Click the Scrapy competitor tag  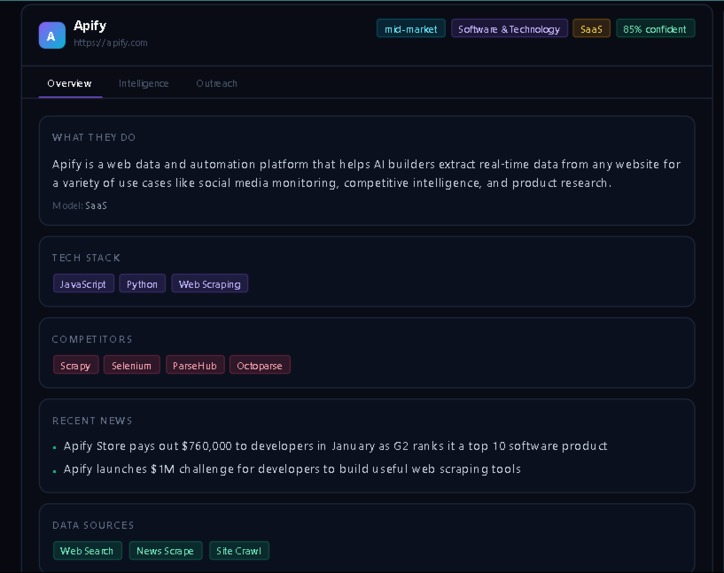point(76,365)
